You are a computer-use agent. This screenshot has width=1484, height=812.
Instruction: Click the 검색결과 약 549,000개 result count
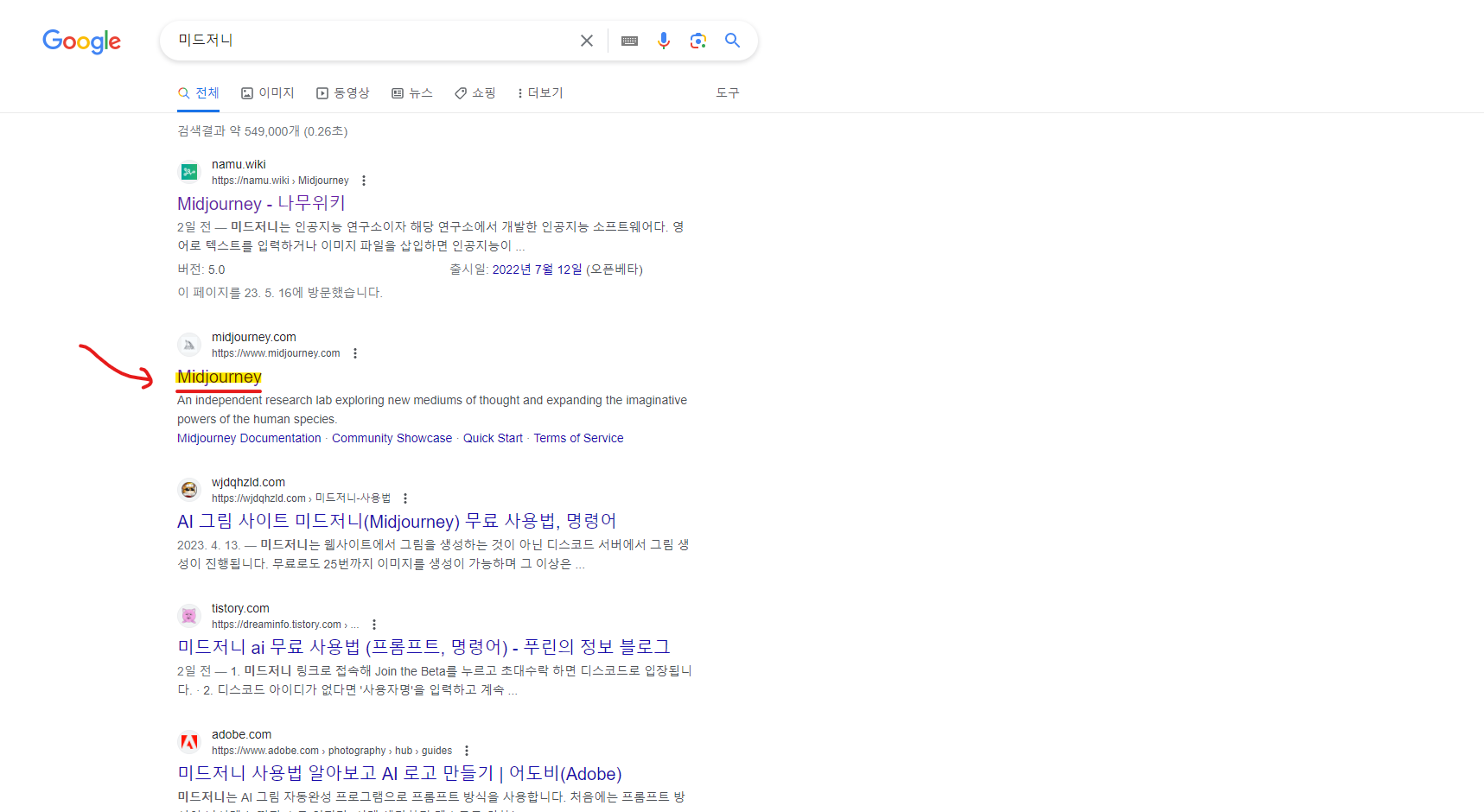263,131
